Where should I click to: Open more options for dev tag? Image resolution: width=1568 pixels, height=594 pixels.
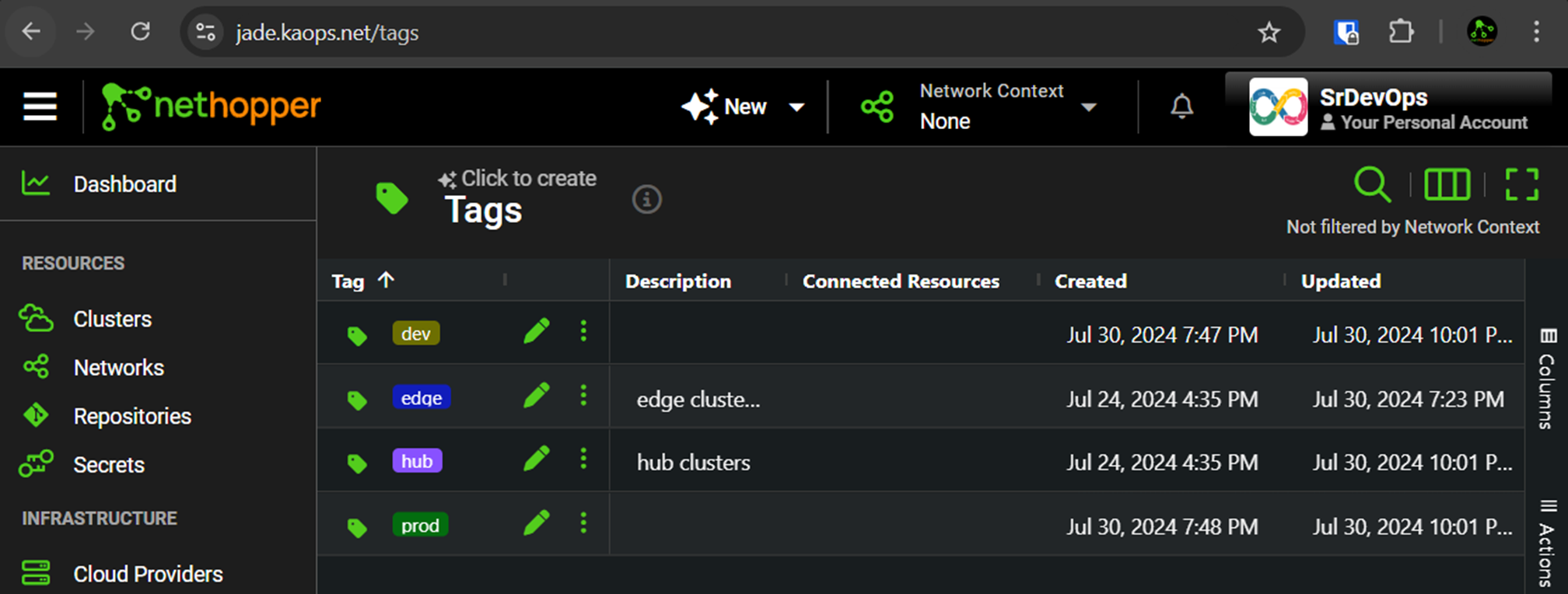[x=583, y=331]
